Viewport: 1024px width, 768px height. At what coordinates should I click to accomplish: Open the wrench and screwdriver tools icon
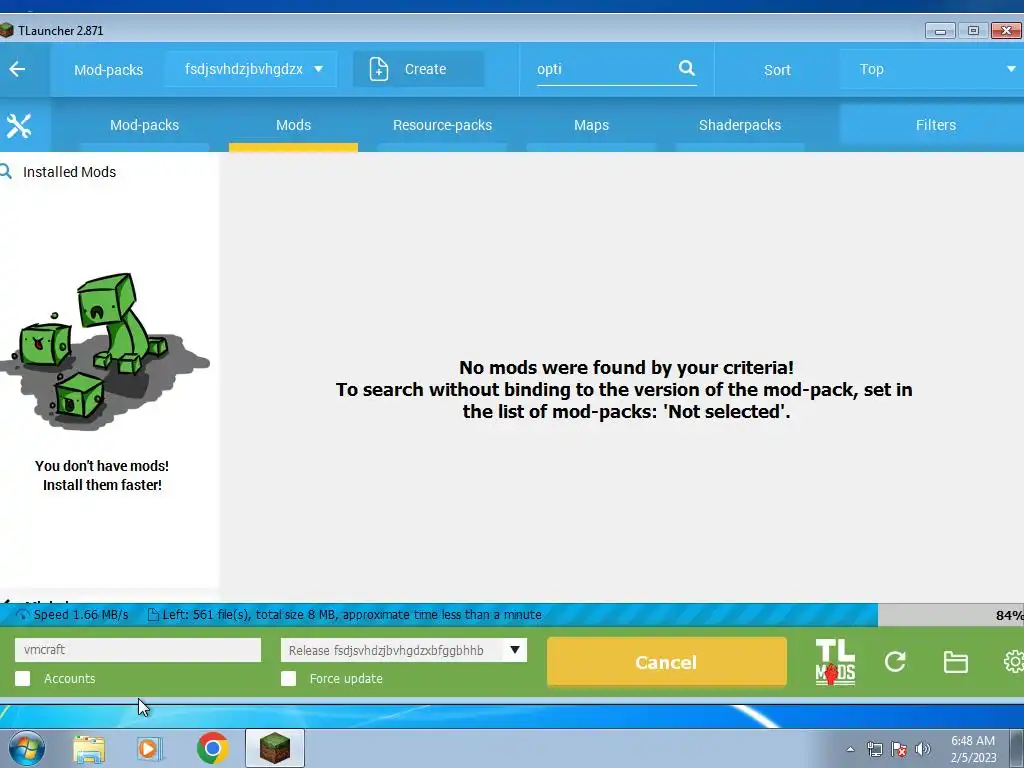(18, 125)
